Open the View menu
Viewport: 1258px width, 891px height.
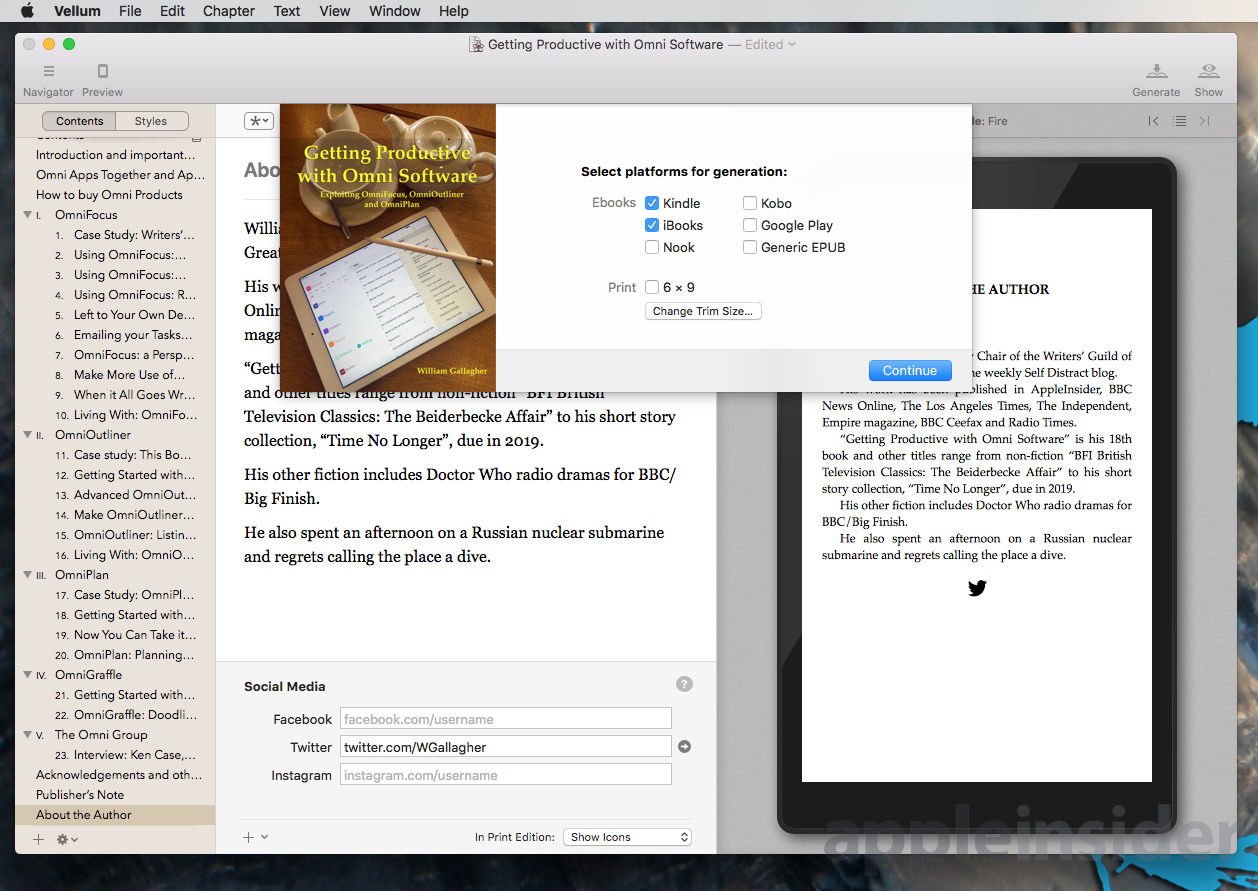pyautogui.click(x=335, y=11)
